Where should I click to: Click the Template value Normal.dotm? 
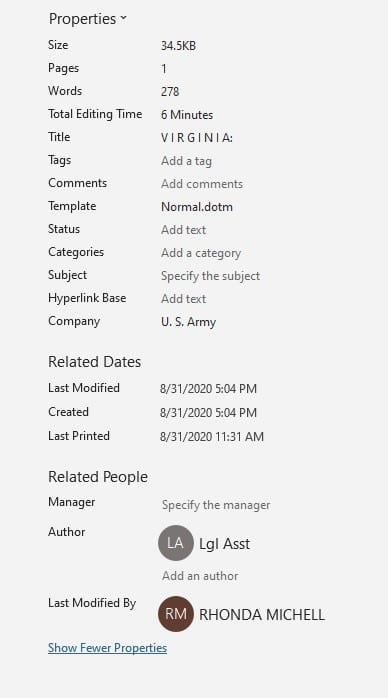pos(197,207)
